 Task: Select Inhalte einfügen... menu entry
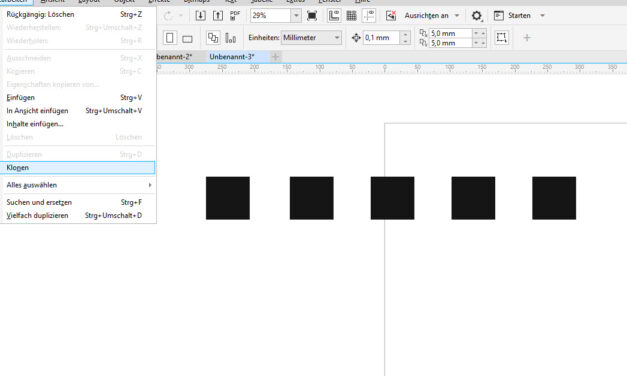tap(78, 124)
